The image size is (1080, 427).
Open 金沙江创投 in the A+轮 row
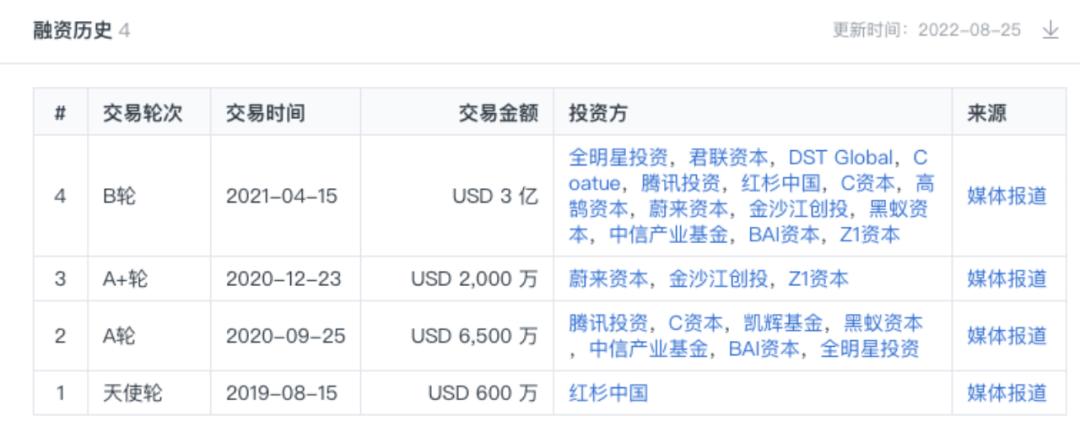[x=718, y=279]
